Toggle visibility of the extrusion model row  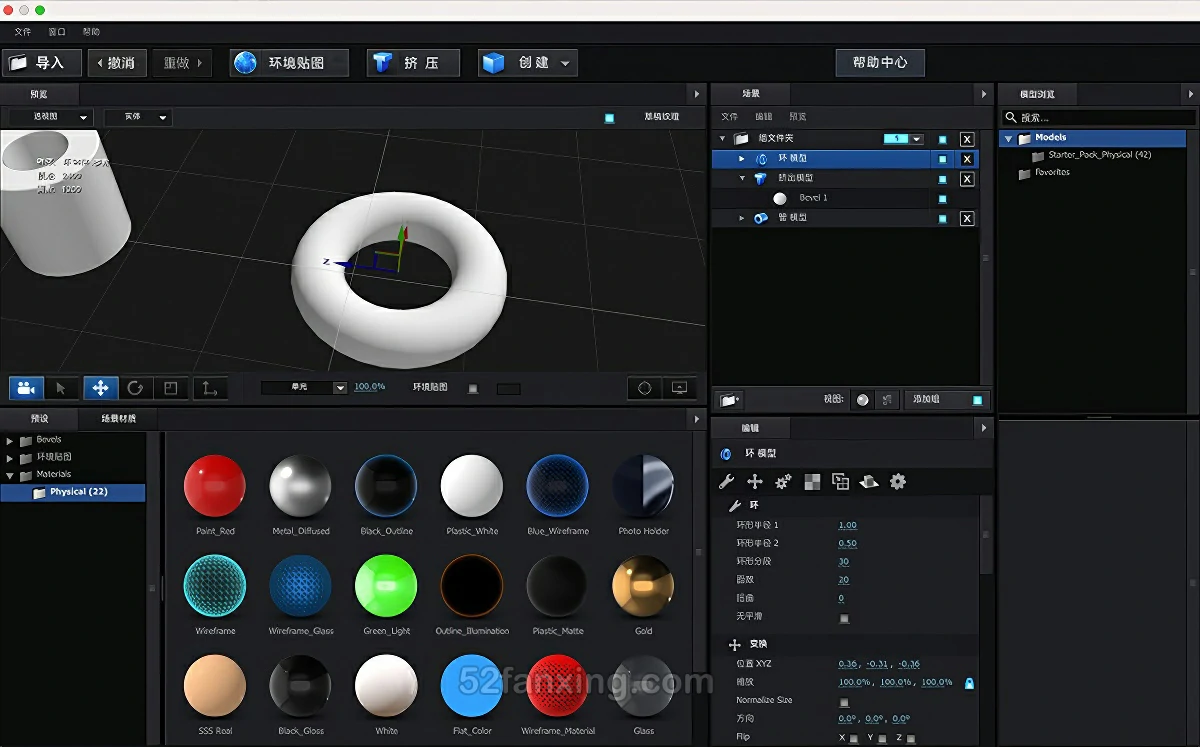[x=942, y=179]
